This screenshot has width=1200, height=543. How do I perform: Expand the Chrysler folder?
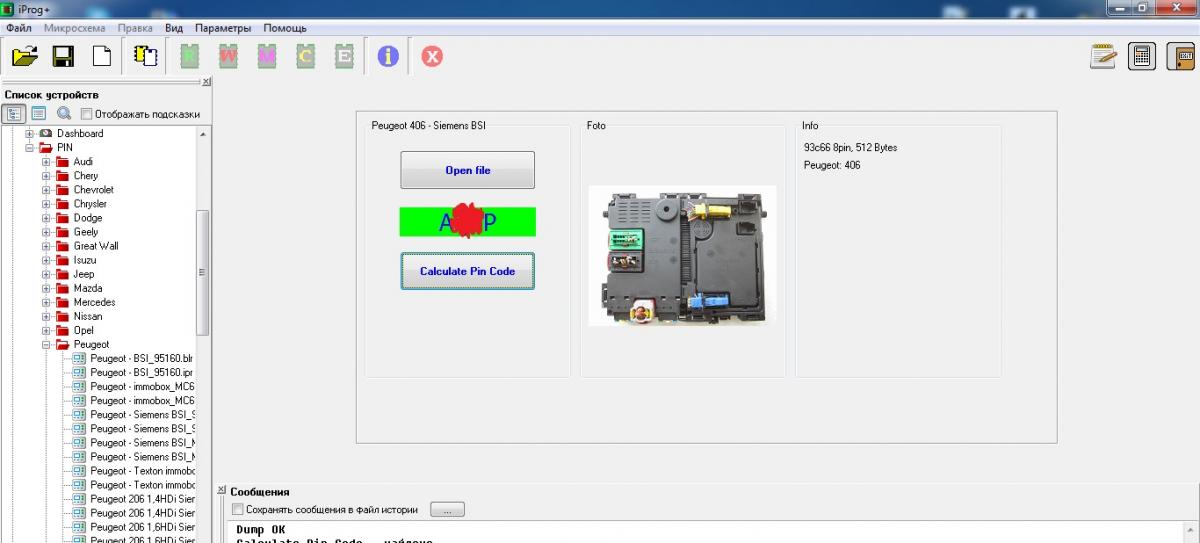[46, 203]
